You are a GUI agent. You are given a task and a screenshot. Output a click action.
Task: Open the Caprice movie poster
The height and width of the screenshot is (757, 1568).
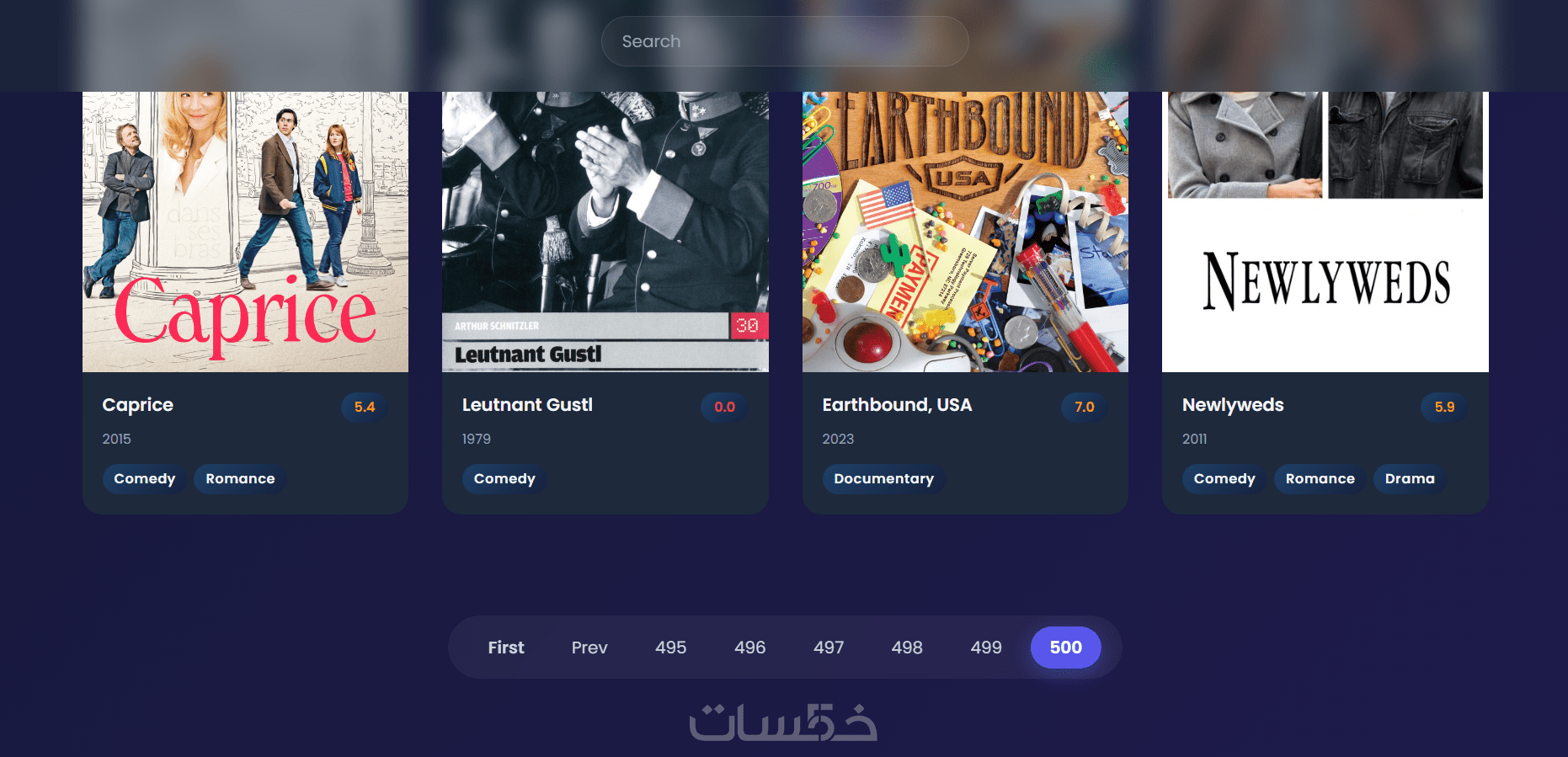[x=245, y=232]
